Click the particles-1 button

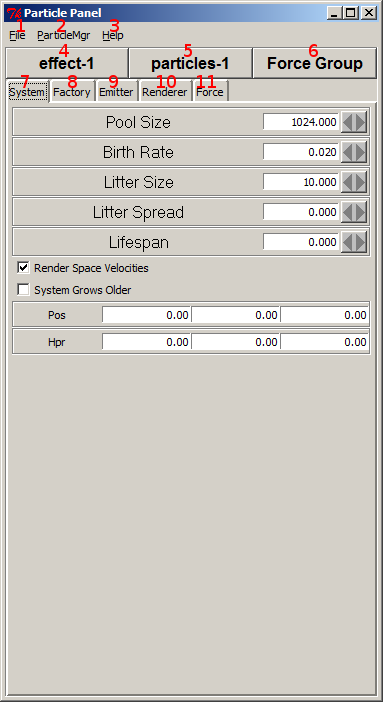190,63
